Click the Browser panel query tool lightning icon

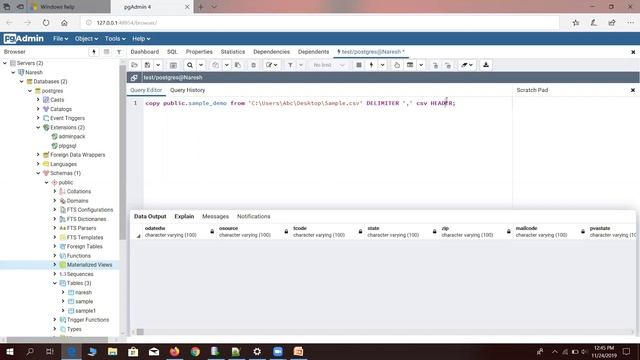click(94, 52)
